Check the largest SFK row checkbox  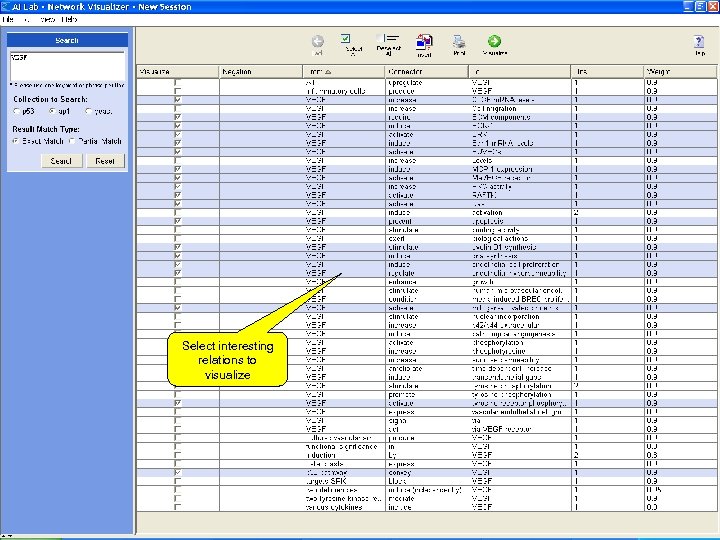coord(178,481)
